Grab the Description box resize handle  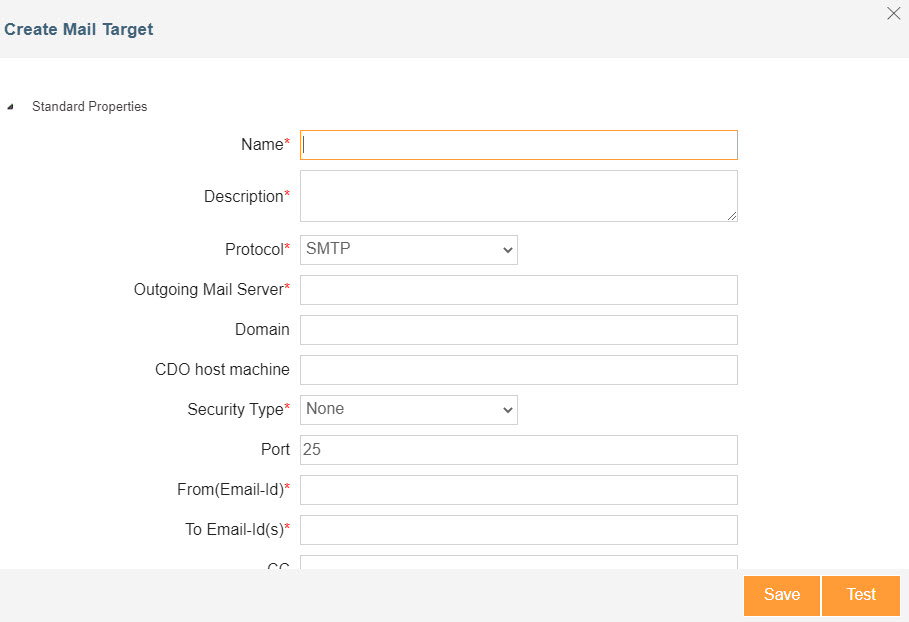tap(732, 215)
